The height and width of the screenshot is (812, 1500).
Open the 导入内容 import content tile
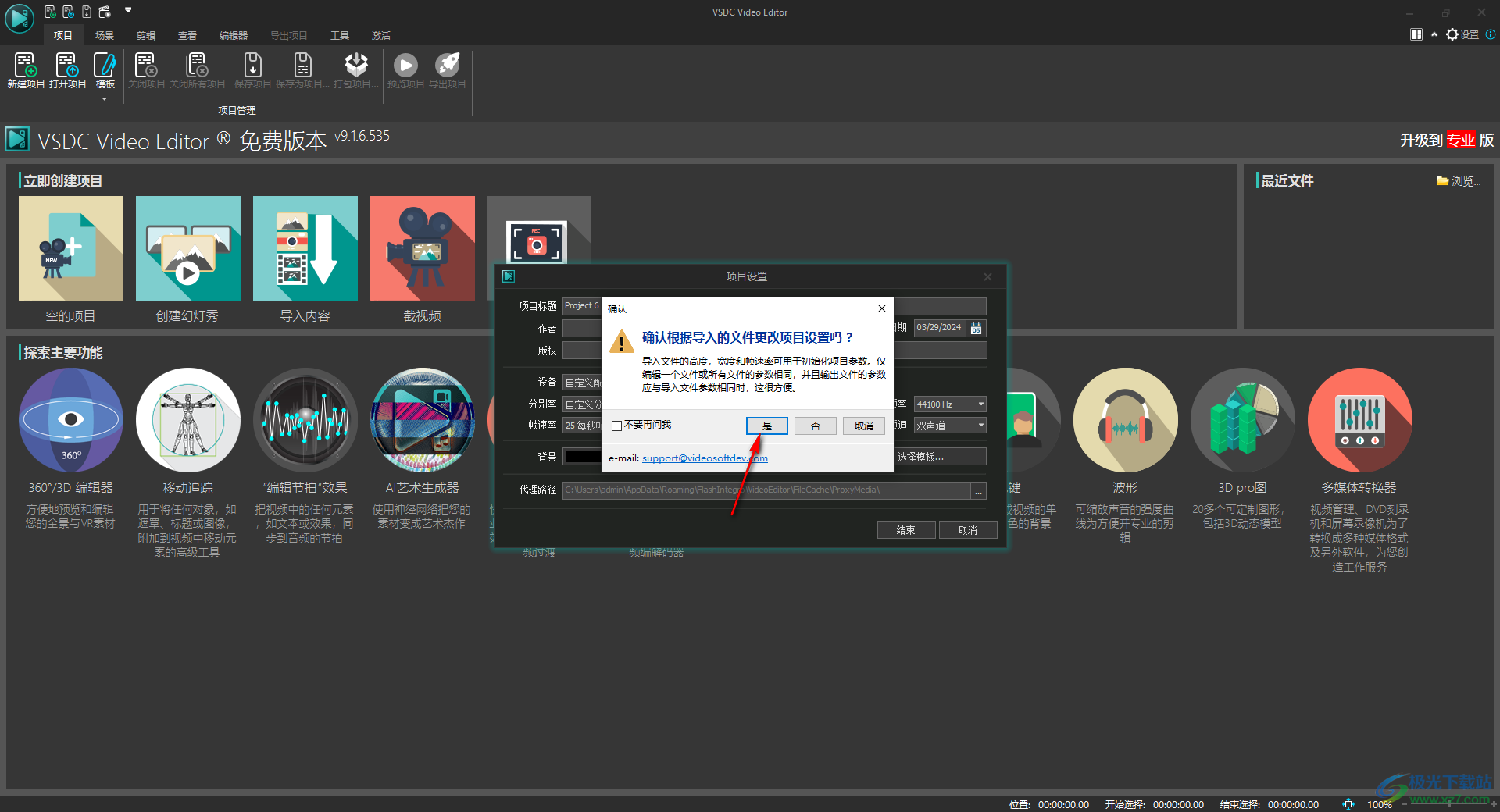(305, 248)
